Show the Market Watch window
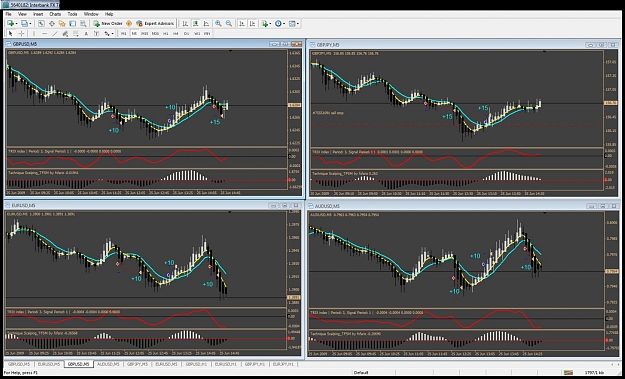Viewport: 625px width, 379px height. 41,24
